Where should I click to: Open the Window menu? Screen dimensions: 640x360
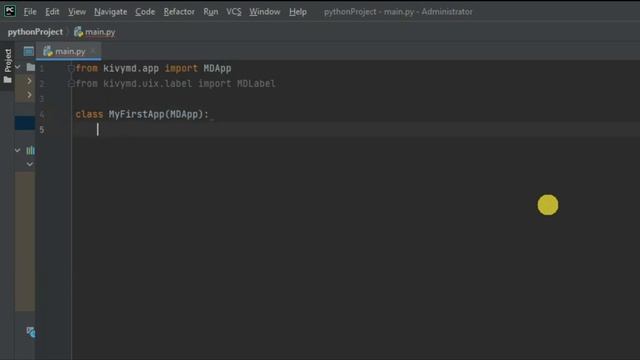265,12
